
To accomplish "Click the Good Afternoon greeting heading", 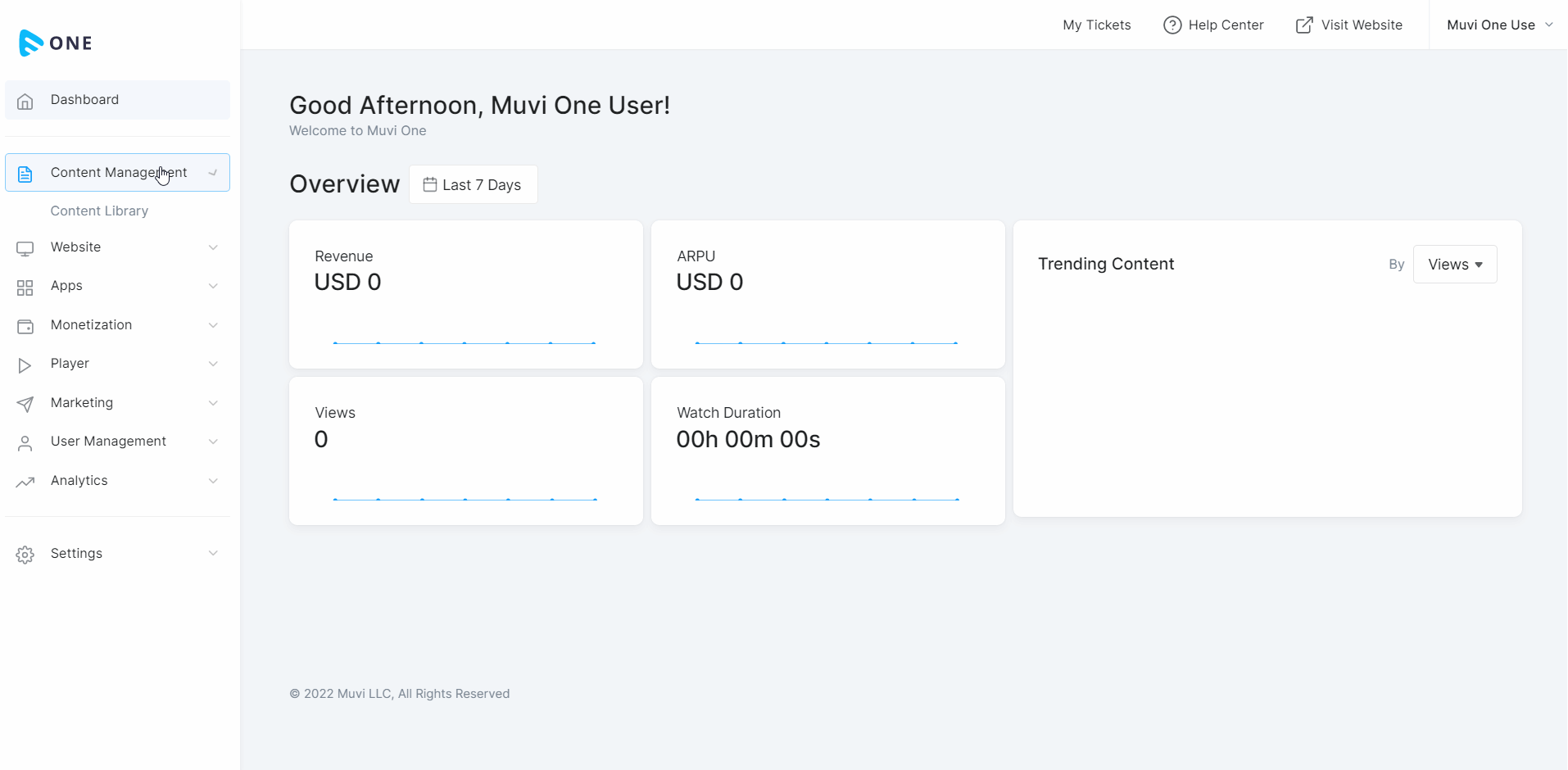I will click(480, 106).
